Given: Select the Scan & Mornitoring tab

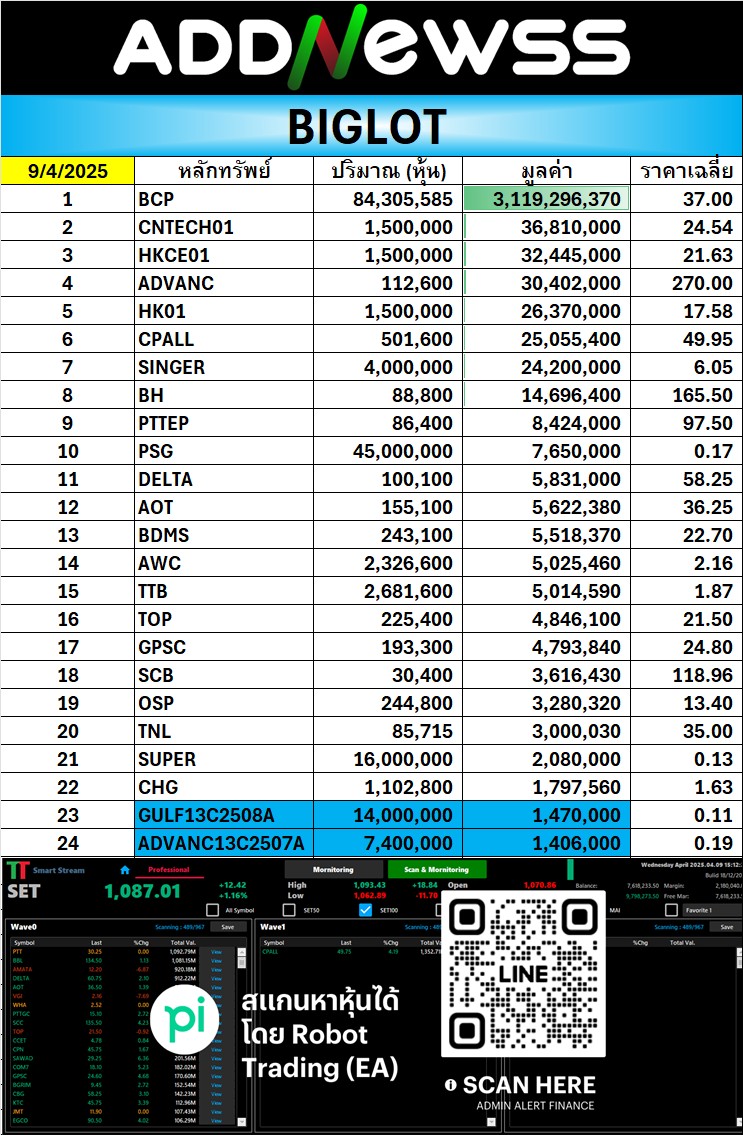Looking at the screenshot, I should 437,869.
